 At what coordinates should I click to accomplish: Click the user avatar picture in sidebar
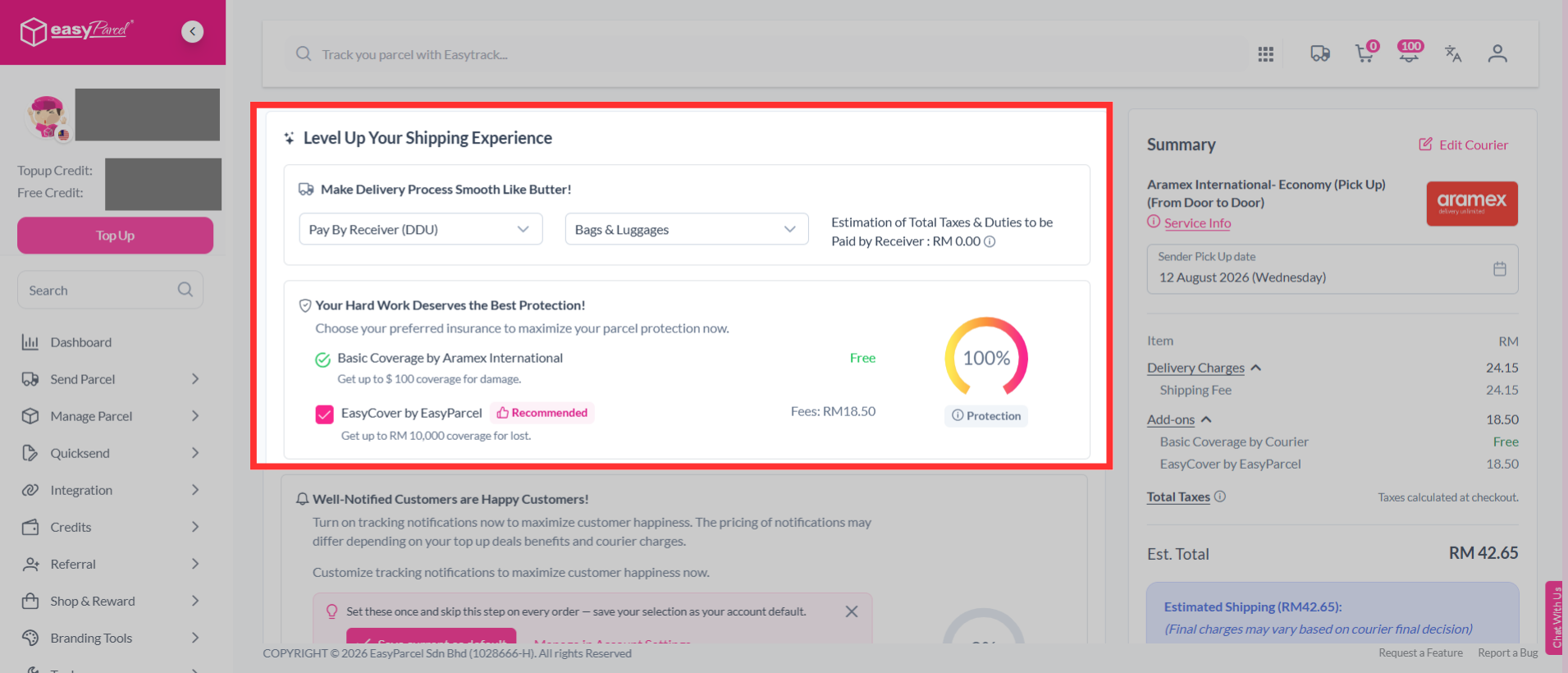48,117
